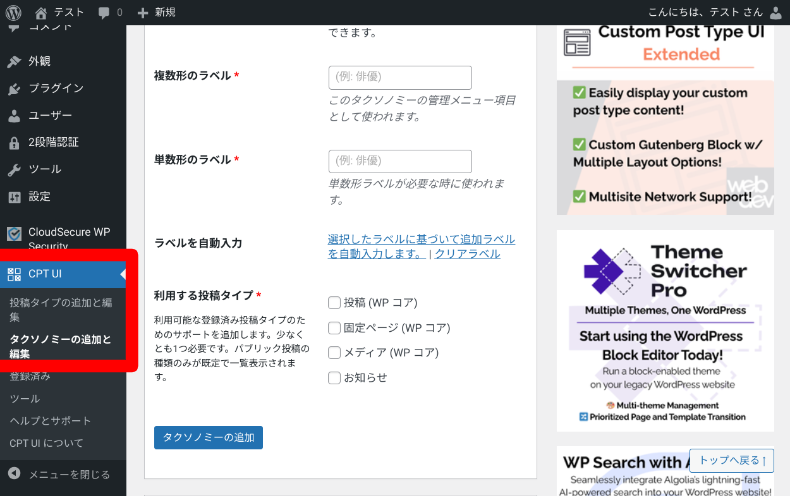Check the お知らせ checkbox
Screen dimensions: 790x496
click(334, 378)
